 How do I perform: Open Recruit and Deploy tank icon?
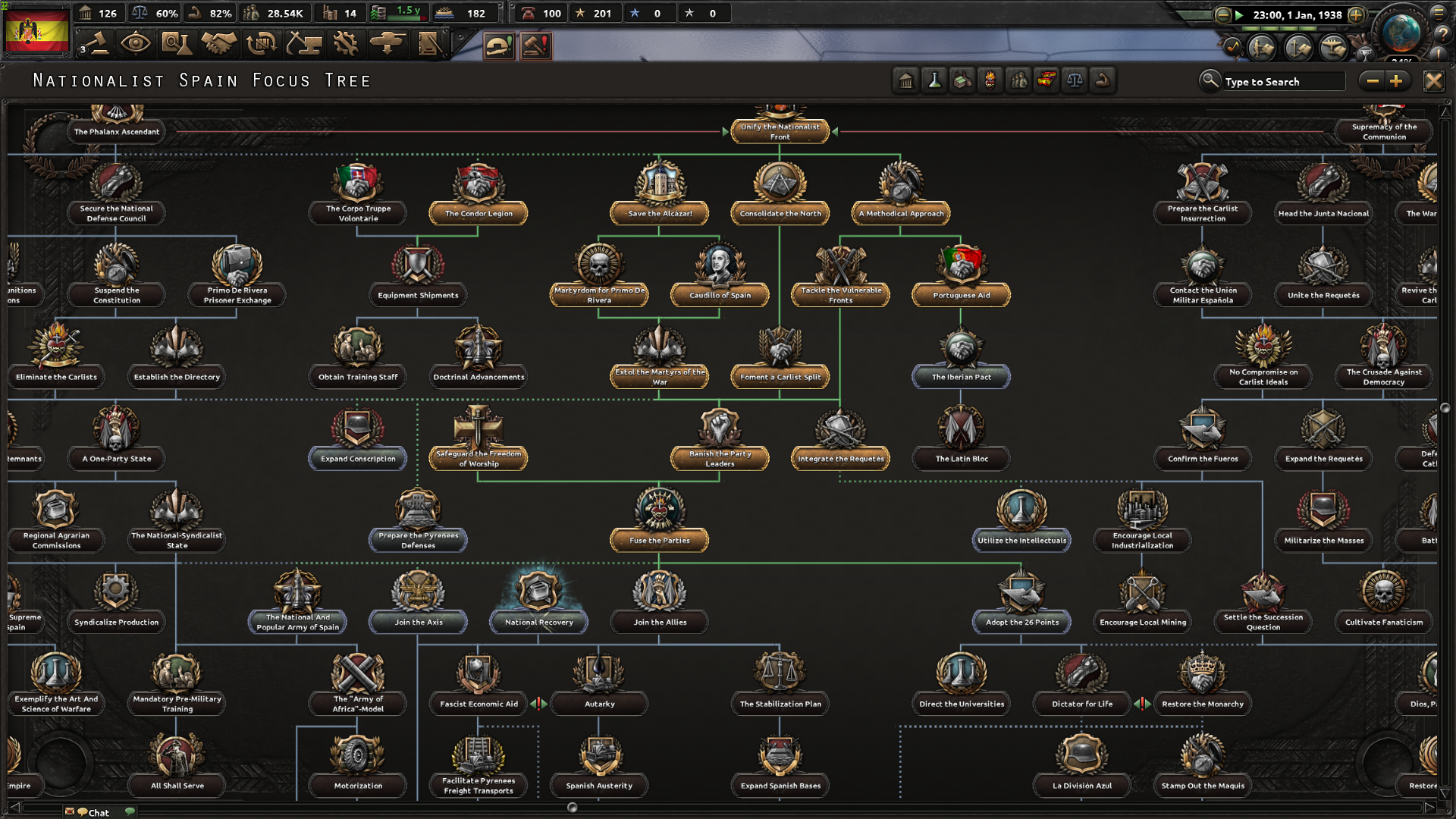click(x=388, y=44)
